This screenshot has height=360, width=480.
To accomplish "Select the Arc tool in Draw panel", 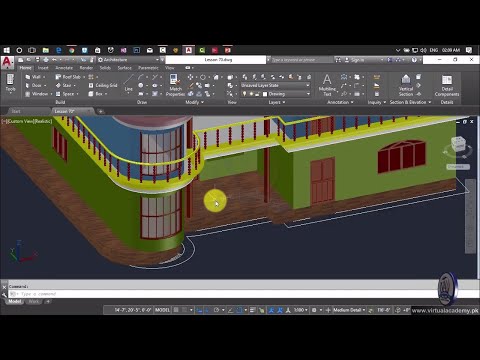I will 141,77.
